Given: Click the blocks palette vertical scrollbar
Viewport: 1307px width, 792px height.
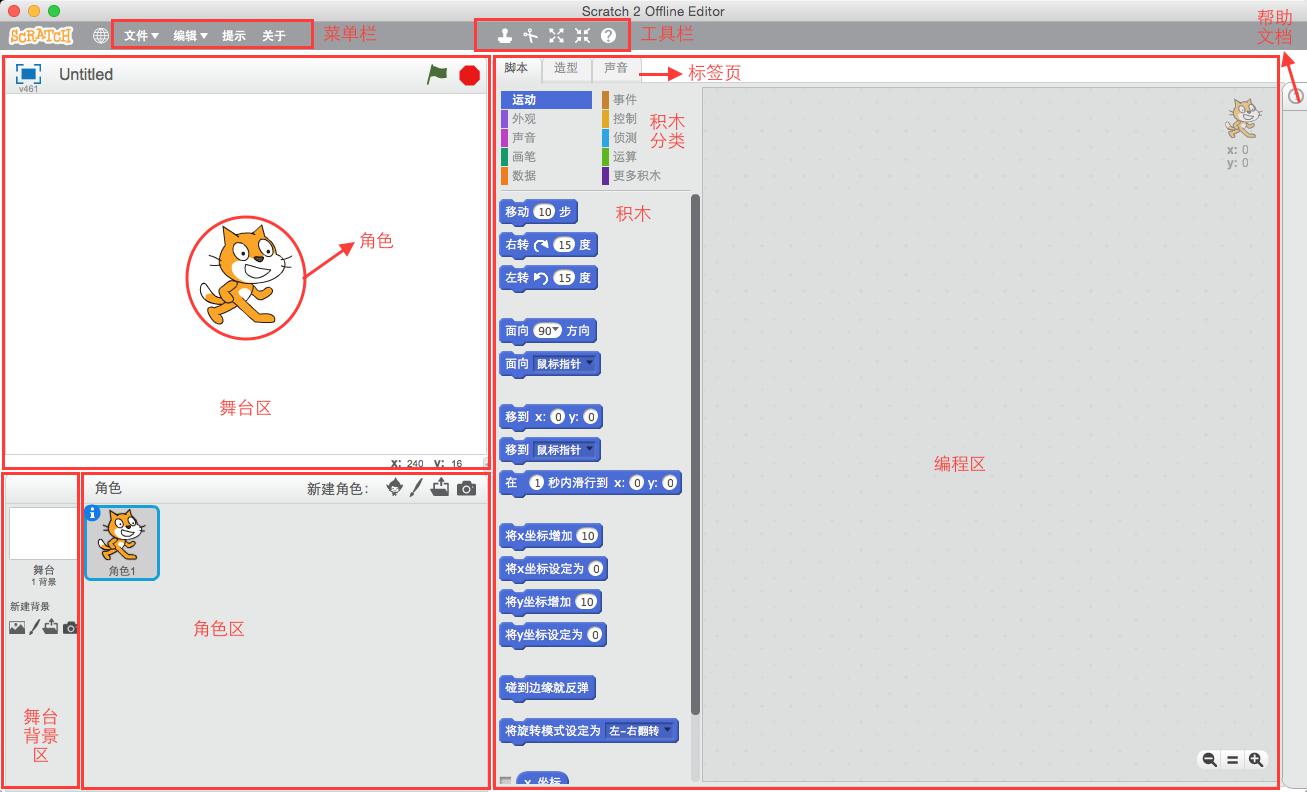Looking at the screenshot, I should pyautogui.click(x=695, y=455).
